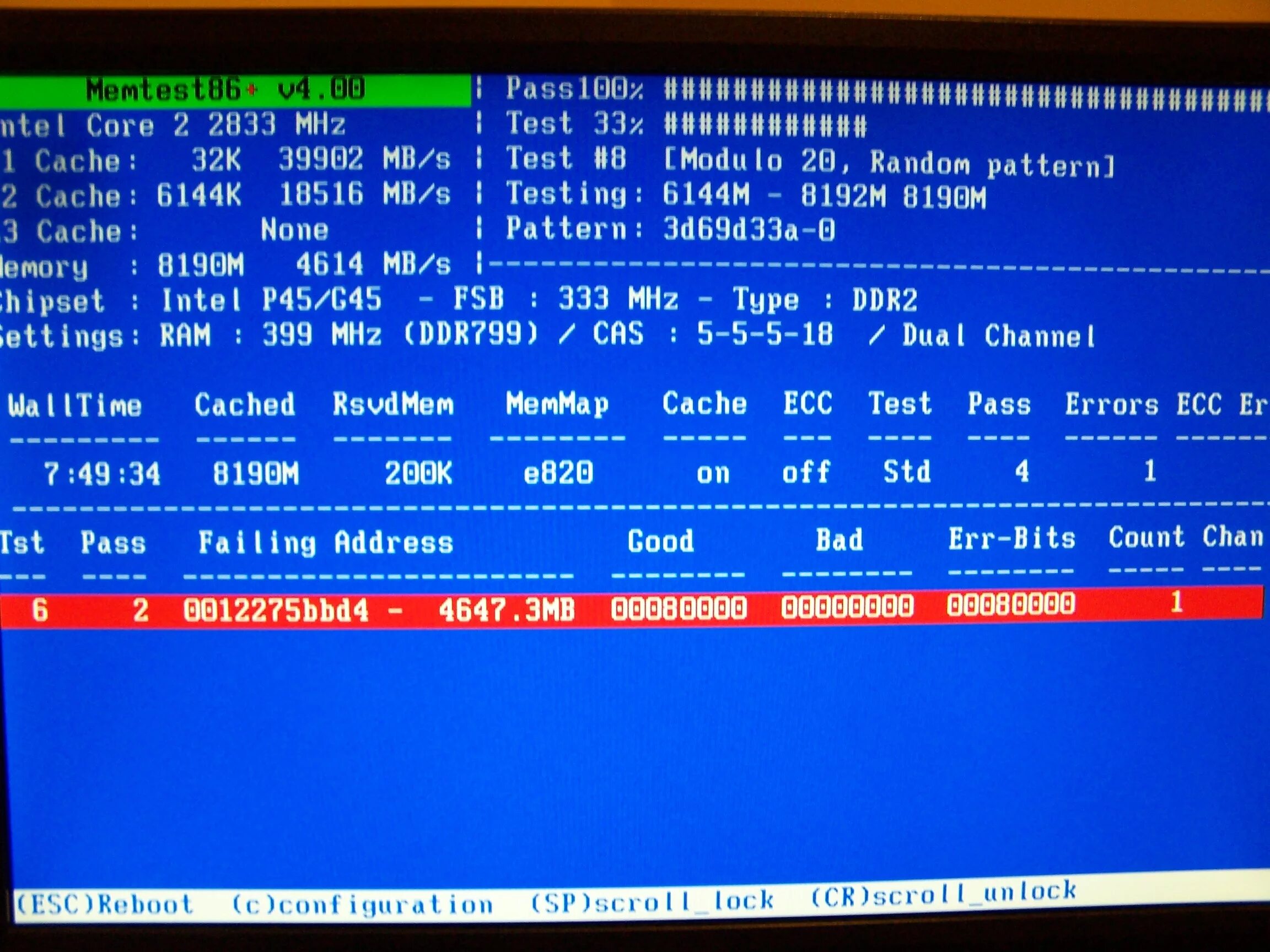Click the Pattern 3d69d33a-0 value
This screenshot has height=952, width=1270.
748,230
